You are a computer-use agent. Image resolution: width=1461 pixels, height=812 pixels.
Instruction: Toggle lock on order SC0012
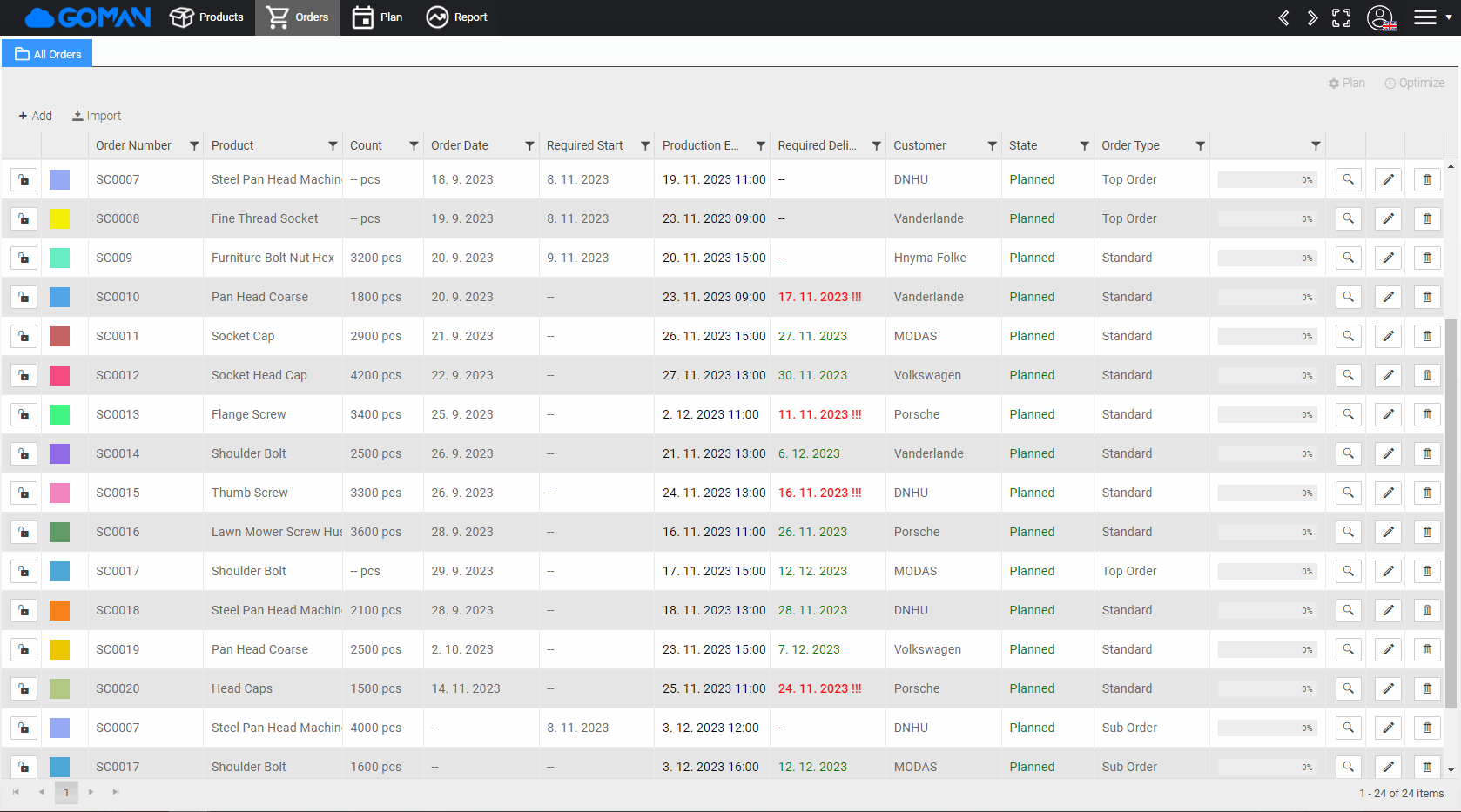(x=24, y=375)
